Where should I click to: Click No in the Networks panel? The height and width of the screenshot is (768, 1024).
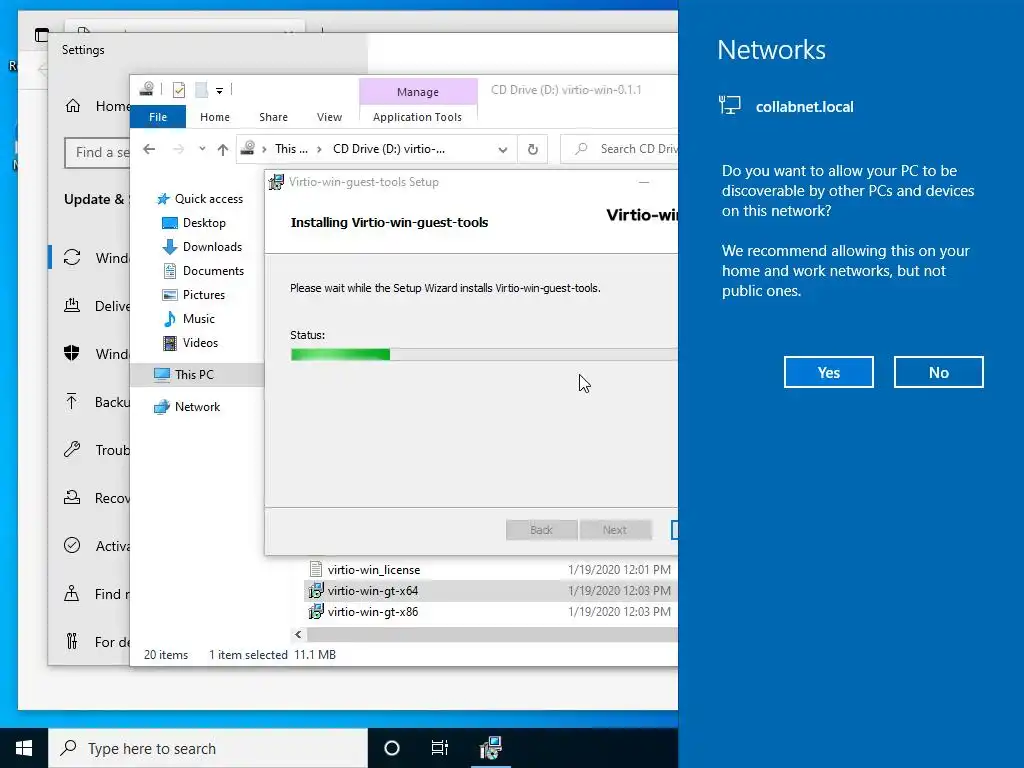pyautogui.click(x=938, y=372)
